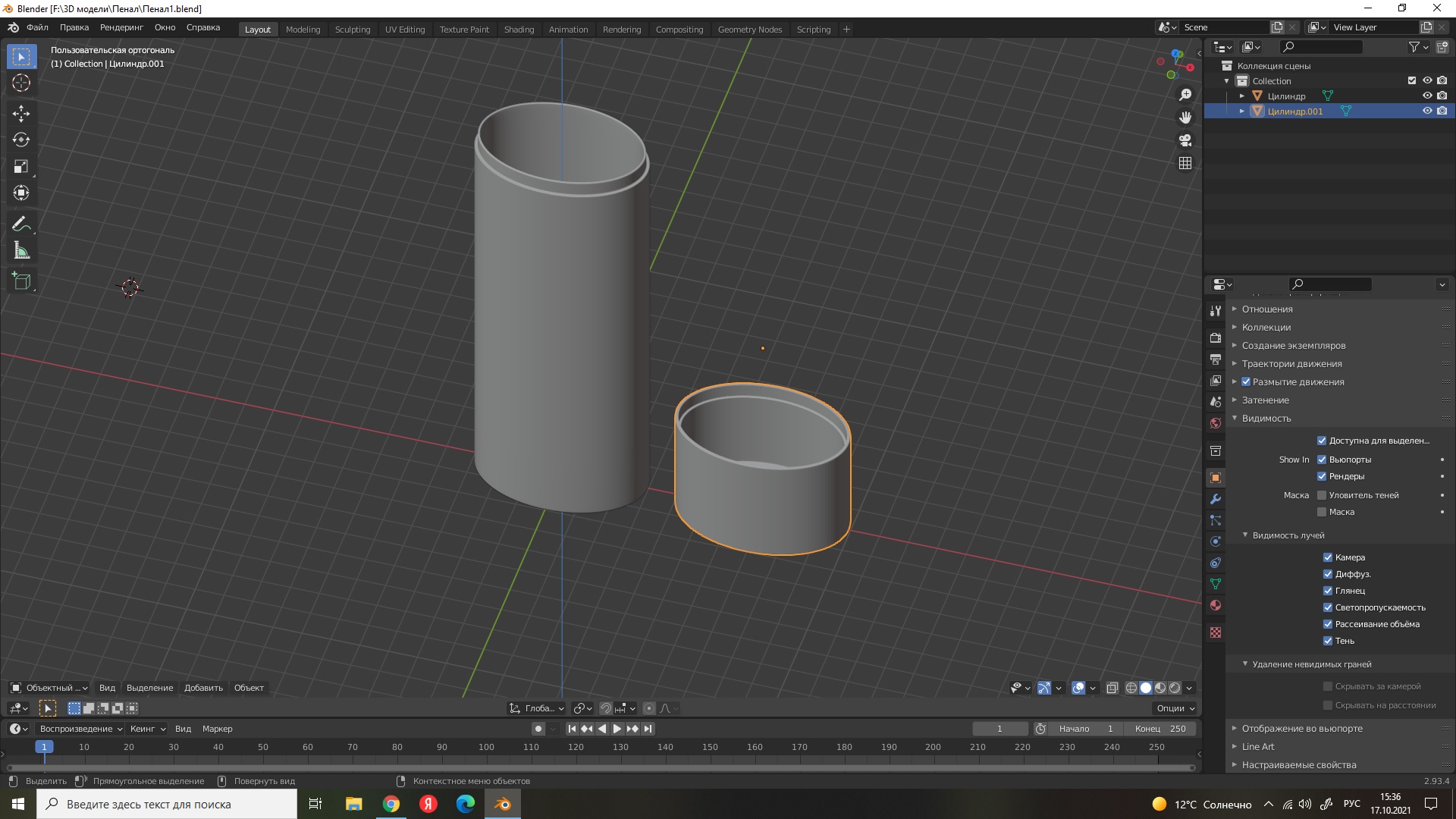1456x819 pixels.
Task: Select the Annotate pencil tool
Action: pyautogui.click(x=21, y=224)
